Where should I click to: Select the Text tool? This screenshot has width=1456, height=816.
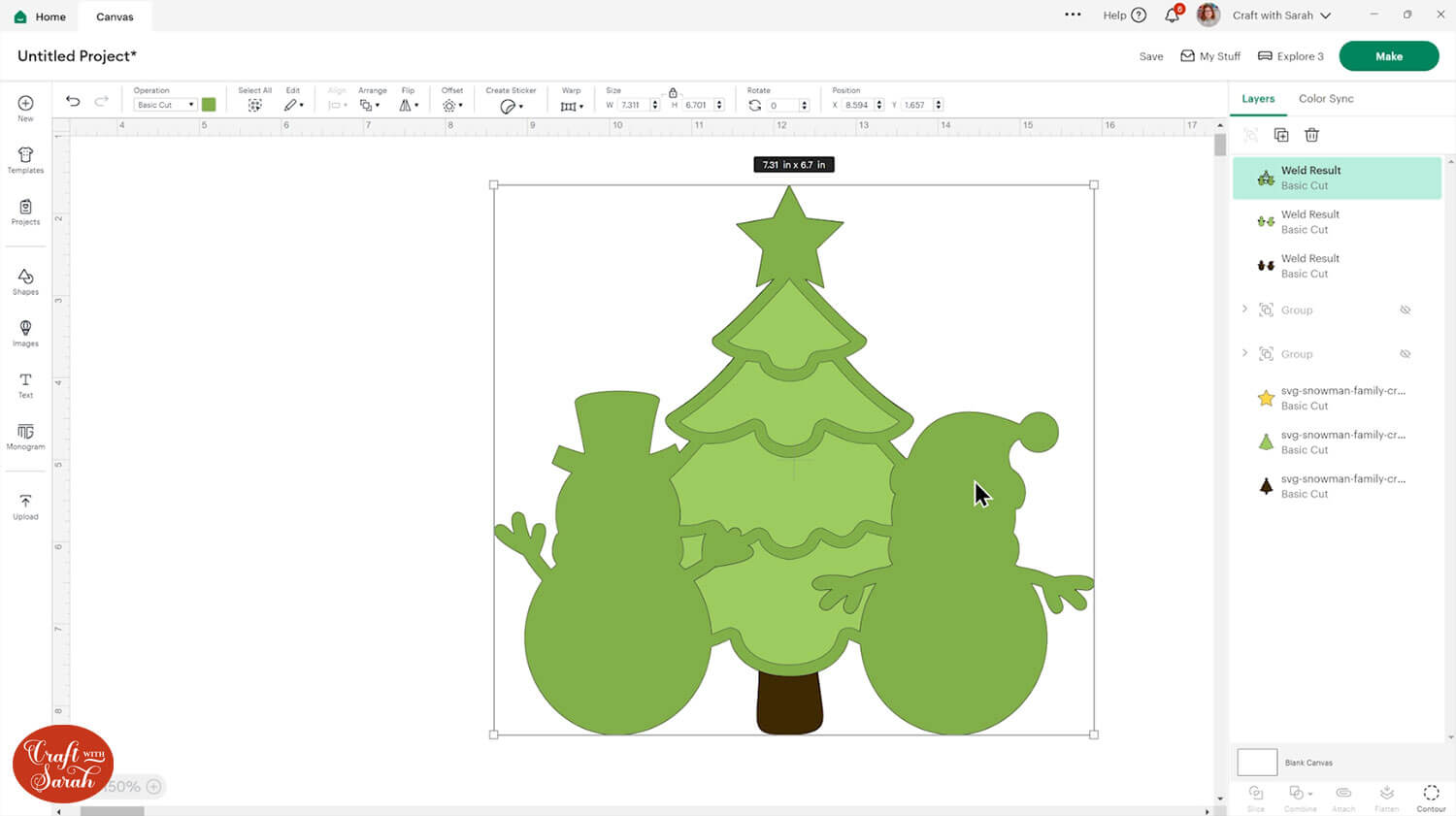pos(25,385)
